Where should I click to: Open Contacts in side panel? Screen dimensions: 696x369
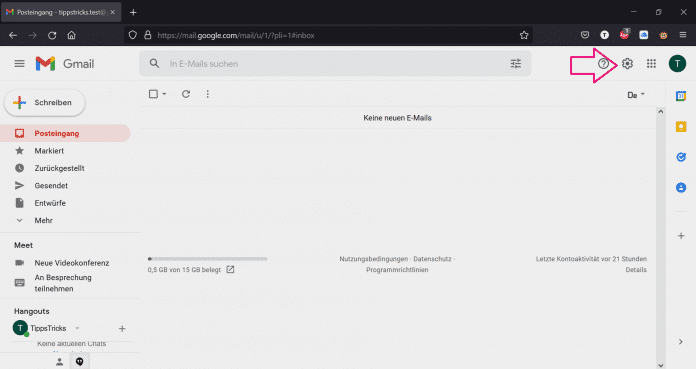(x=681, y=187)
